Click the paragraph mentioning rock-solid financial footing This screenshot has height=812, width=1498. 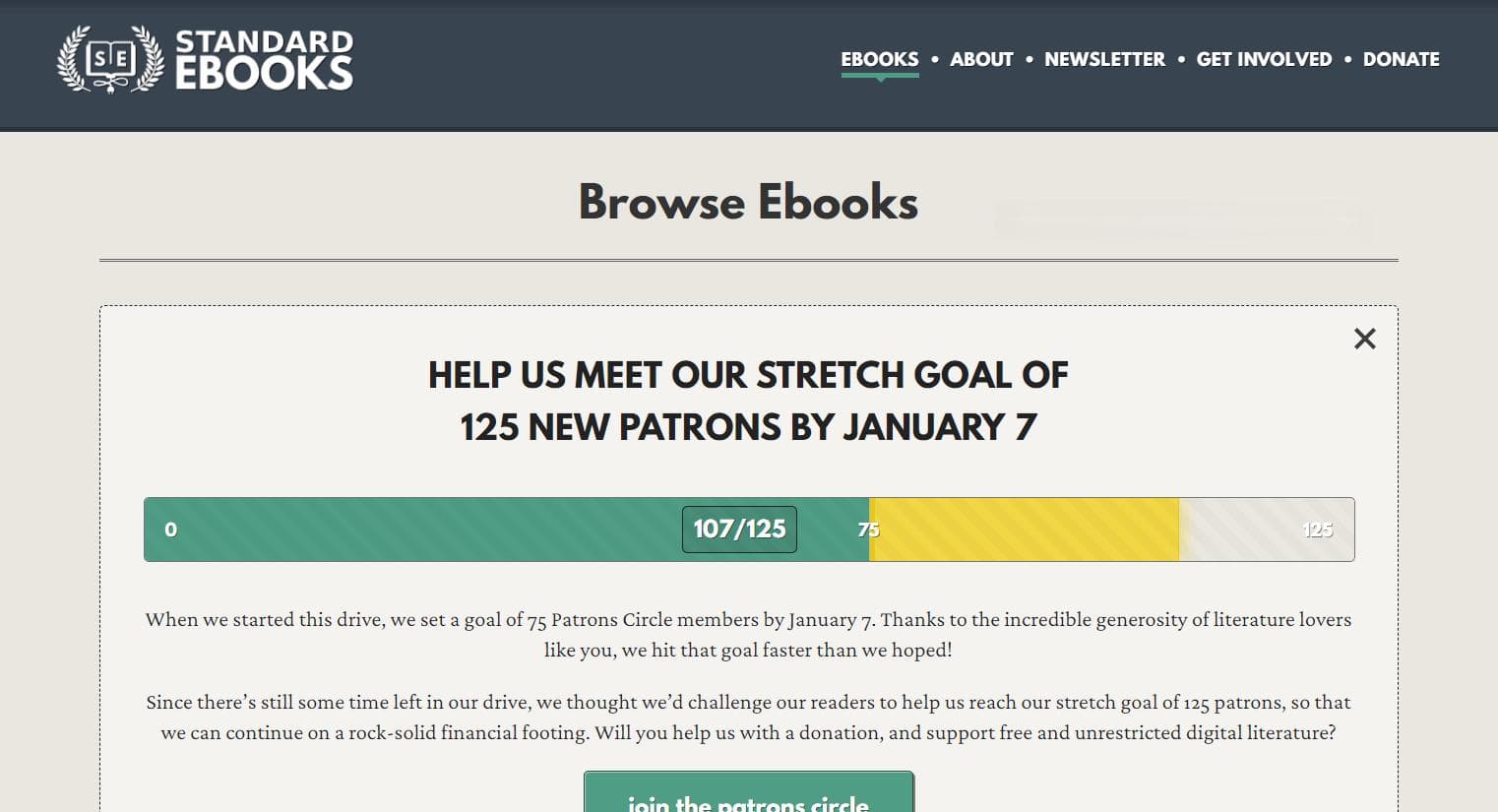coord(748,718)
